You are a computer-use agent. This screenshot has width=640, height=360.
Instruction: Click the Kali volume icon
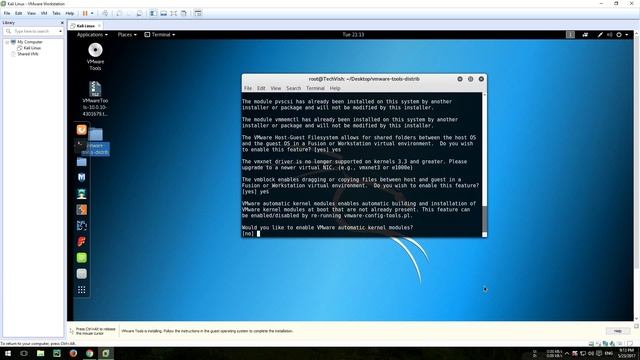click(609, 35)
